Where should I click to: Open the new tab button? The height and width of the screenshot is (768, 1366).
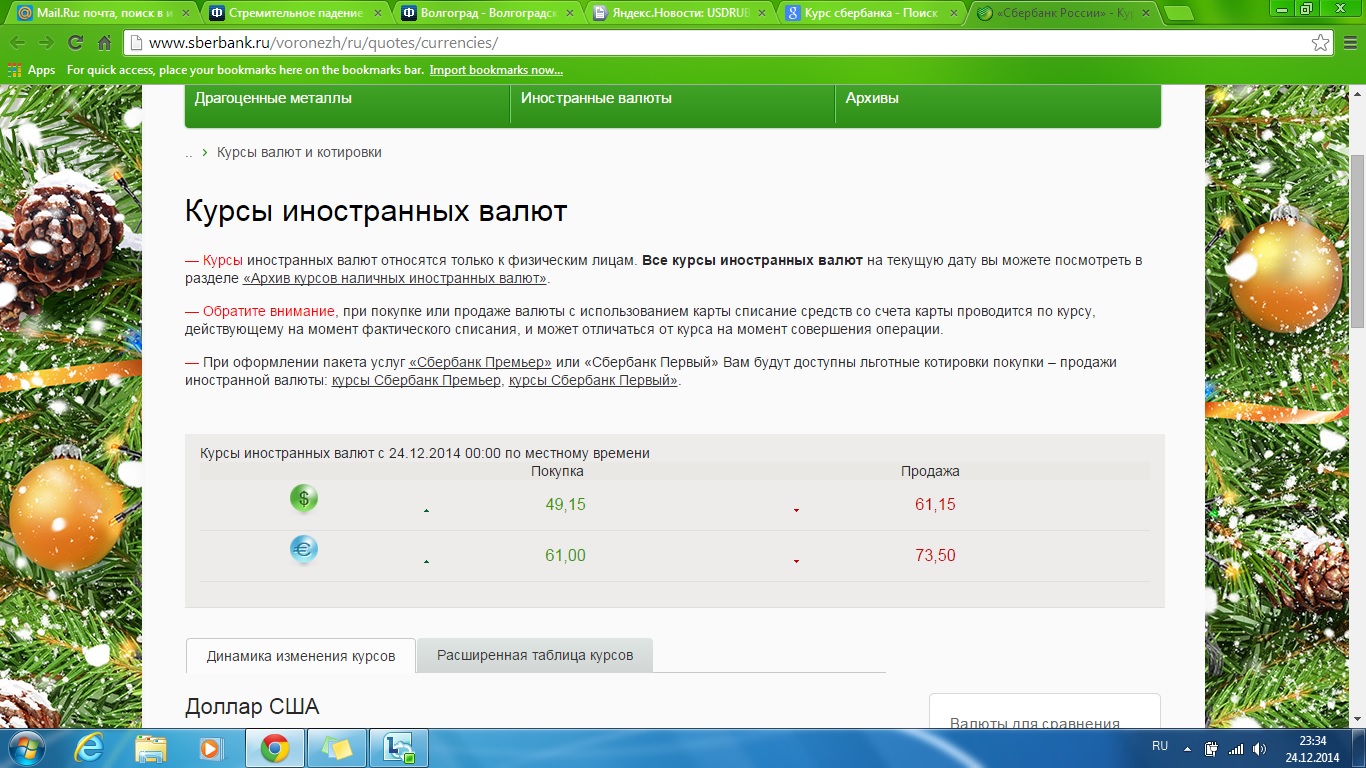1180,13
